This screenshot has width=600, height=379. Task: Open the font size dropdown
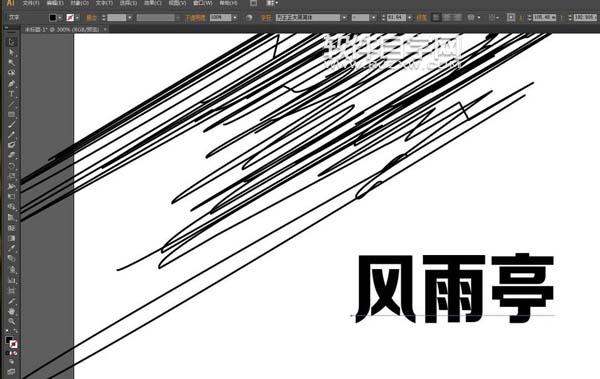pyautogui.click(x=410, y=18)
